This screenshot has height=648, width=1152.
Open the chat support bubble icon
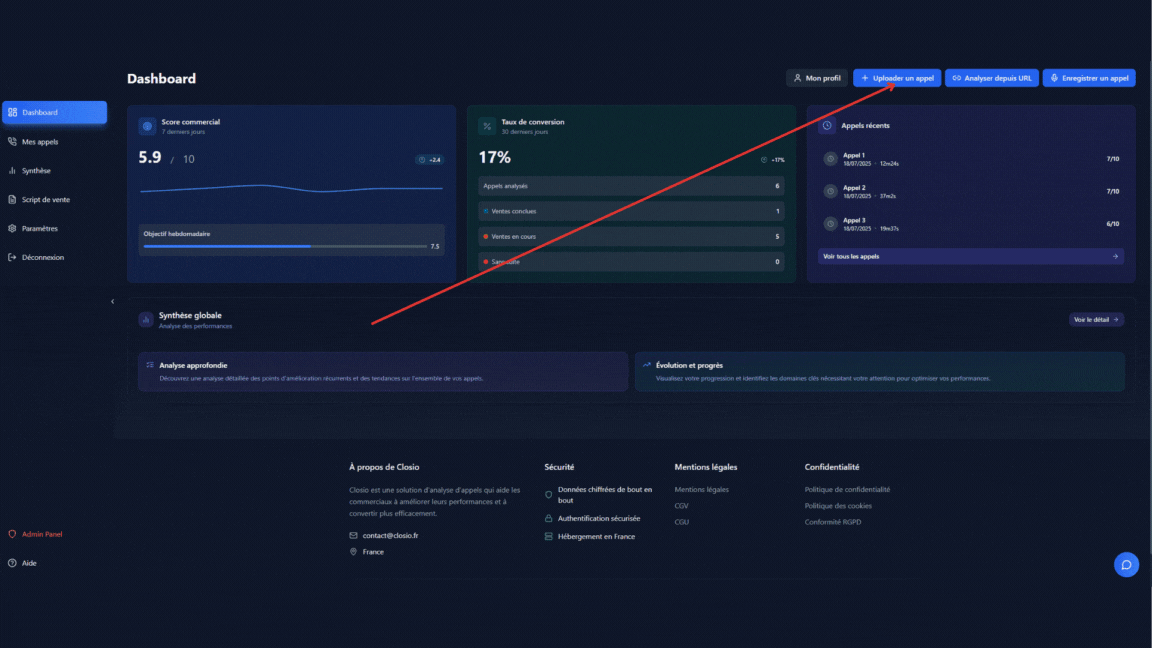click(x=1126, y=565)
